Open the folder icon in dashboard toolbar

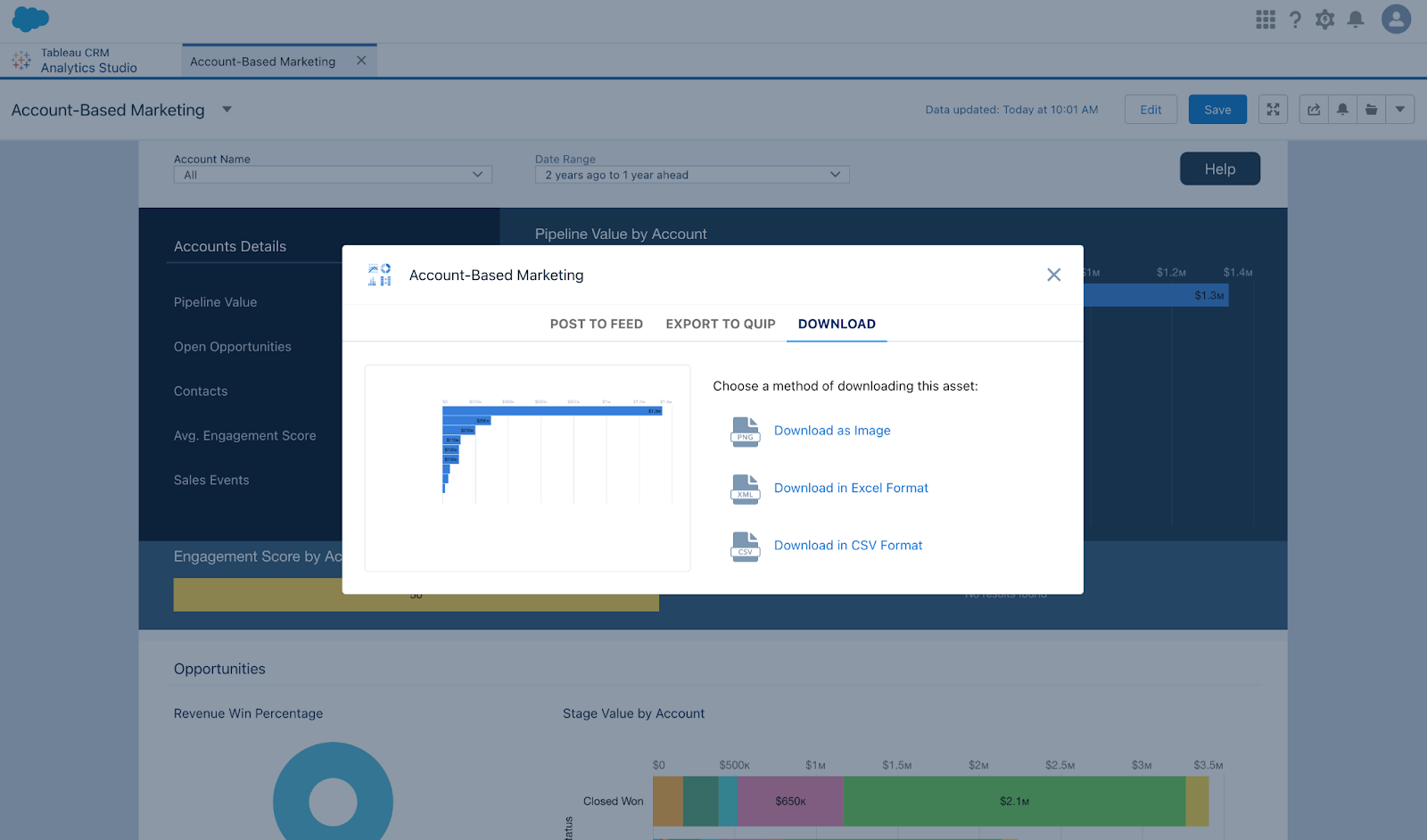click(x=1371, y=110)
